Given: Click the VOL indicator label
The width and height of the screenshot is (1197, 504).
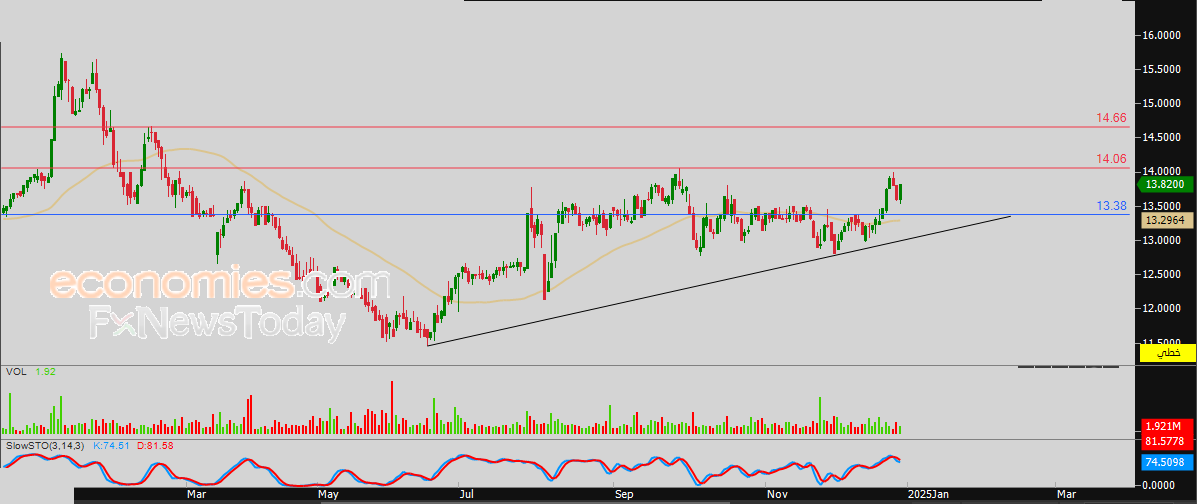Looking at the screenshot, I should point(15,371).
